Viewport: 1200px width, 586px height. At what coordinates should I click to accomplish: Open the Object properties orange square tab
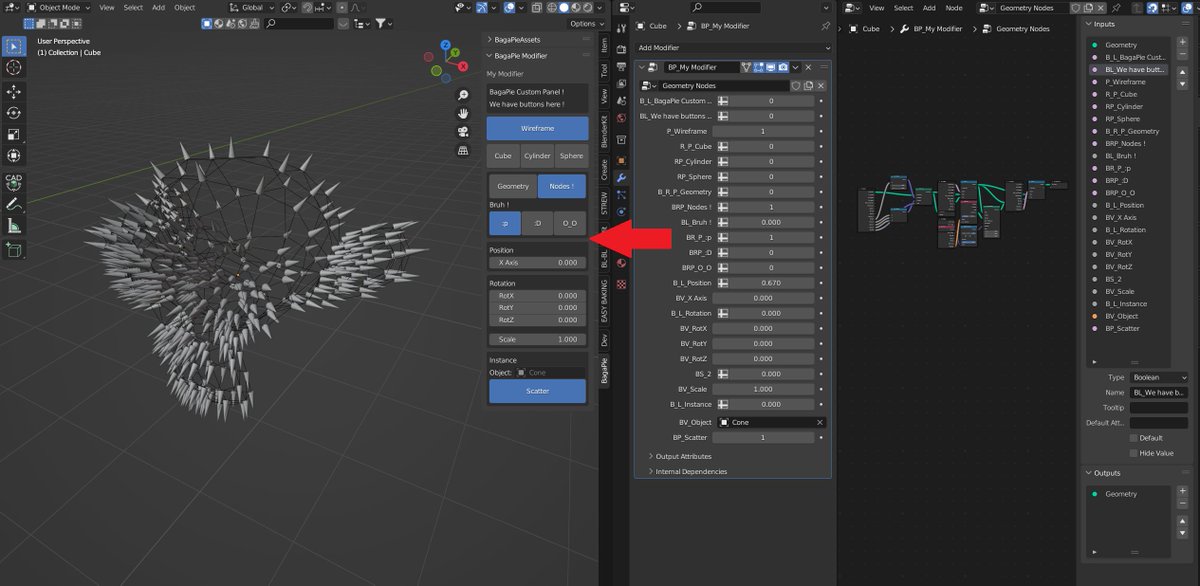pos(621,160)
